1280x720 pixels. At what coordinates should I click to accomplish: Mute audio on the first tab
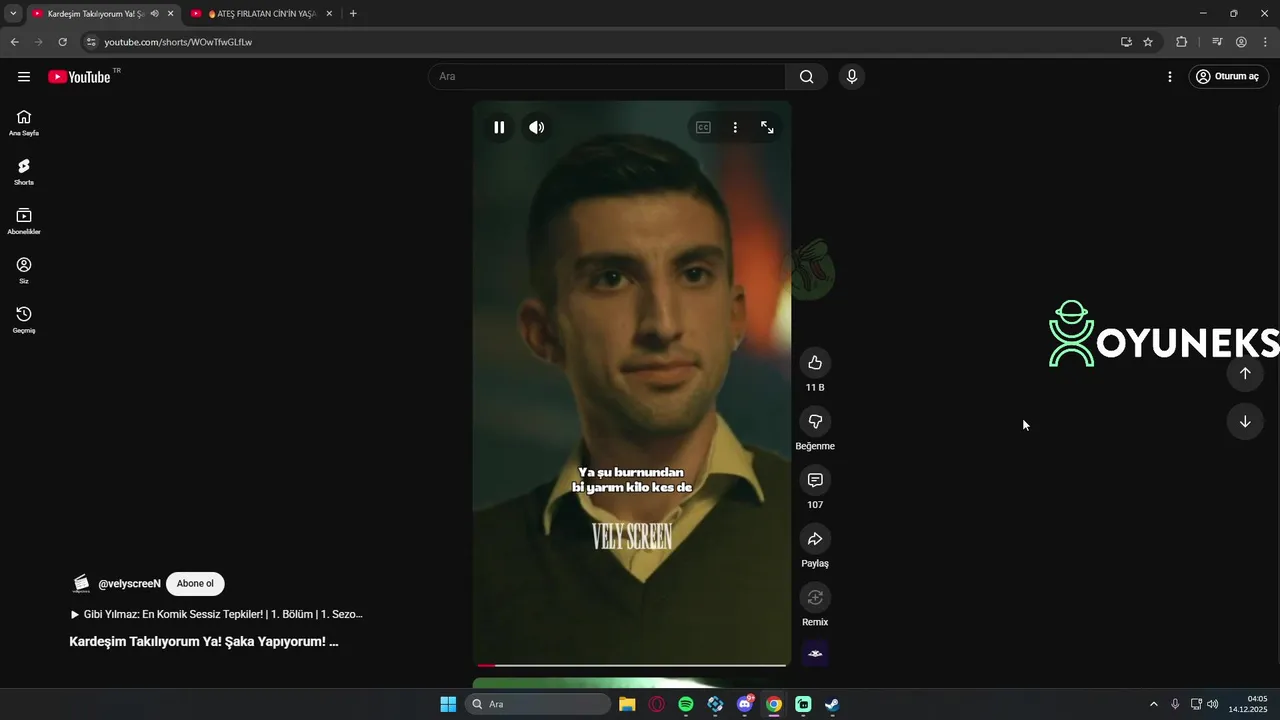tap(154, 14)
